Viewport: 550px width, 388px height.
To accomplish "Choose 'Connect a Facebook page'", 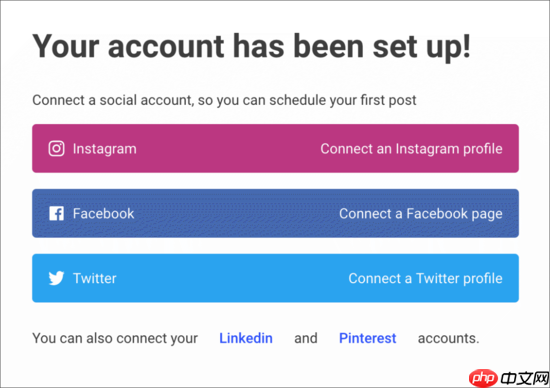I will click(421, 214).
